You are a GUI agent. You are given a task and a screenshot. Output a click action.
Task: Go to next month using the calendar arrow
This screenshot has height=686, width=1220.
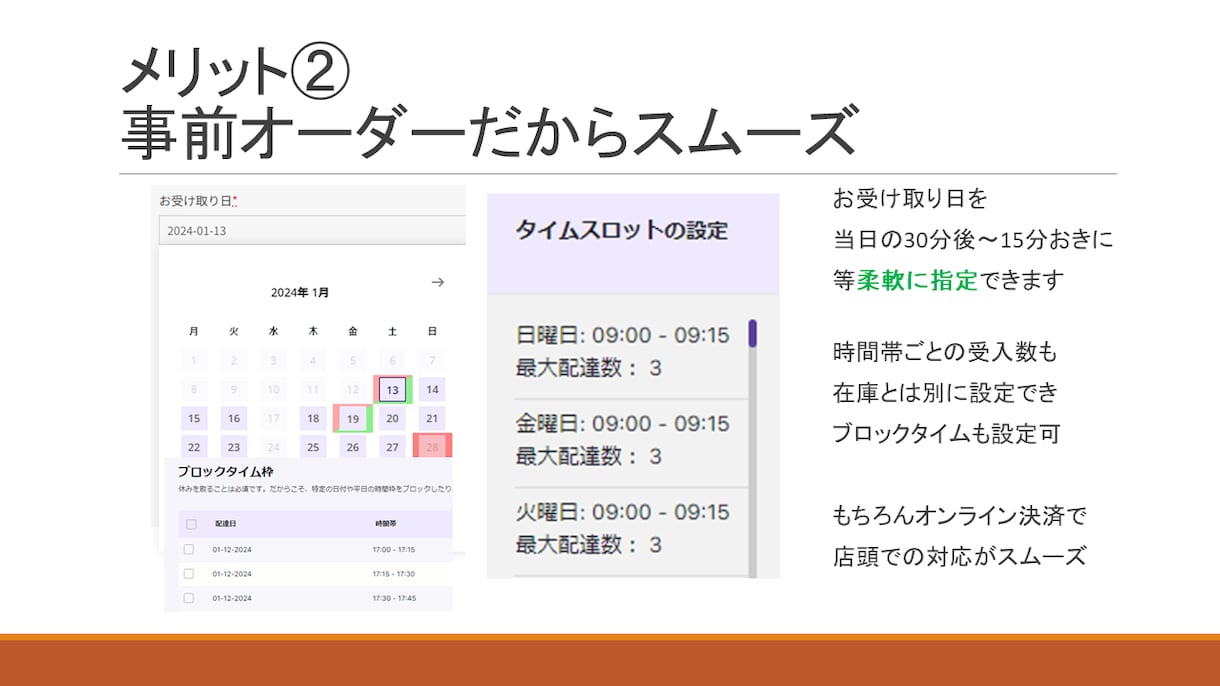(x=437, y=283)
